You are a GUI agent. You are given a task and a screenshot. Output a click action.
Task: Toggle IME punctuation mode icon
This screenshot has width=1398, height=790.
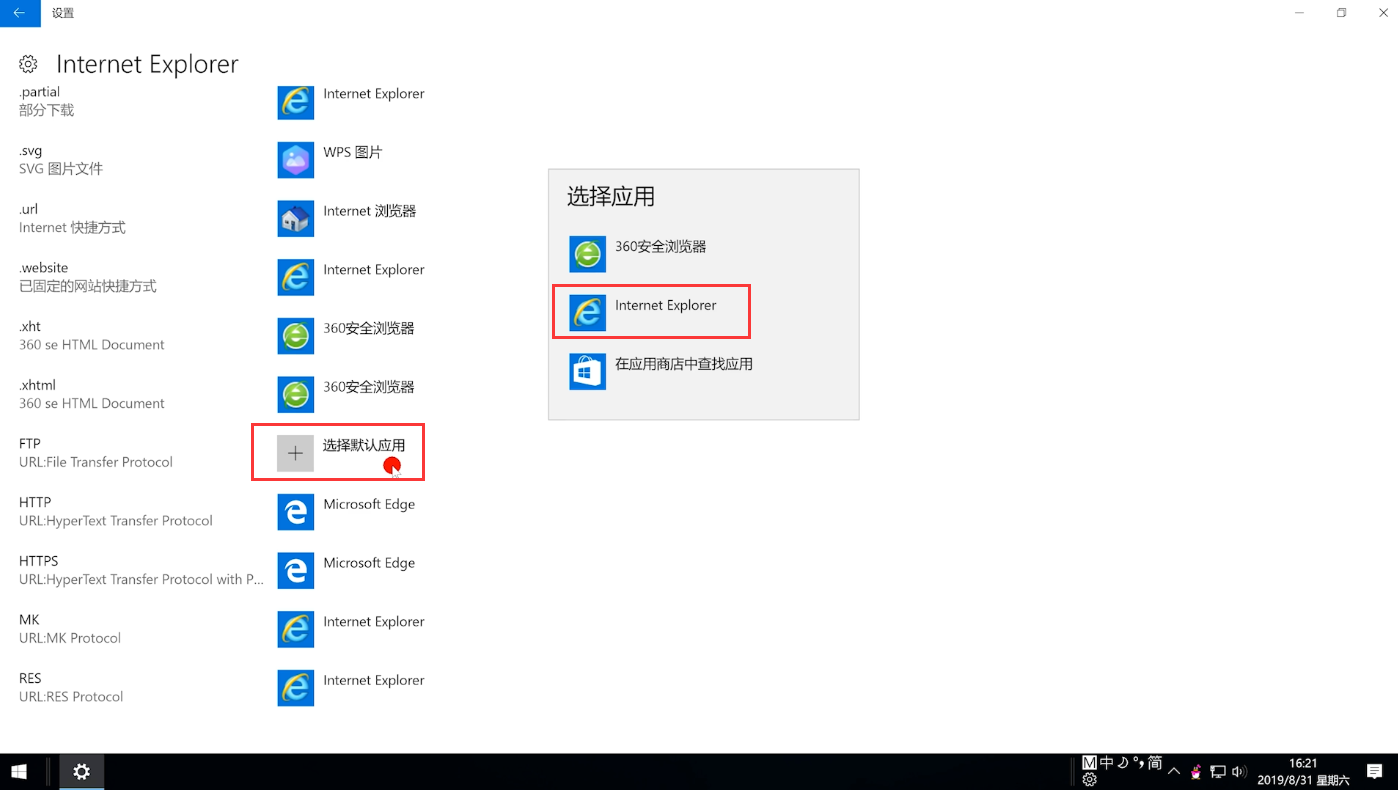1138,763
